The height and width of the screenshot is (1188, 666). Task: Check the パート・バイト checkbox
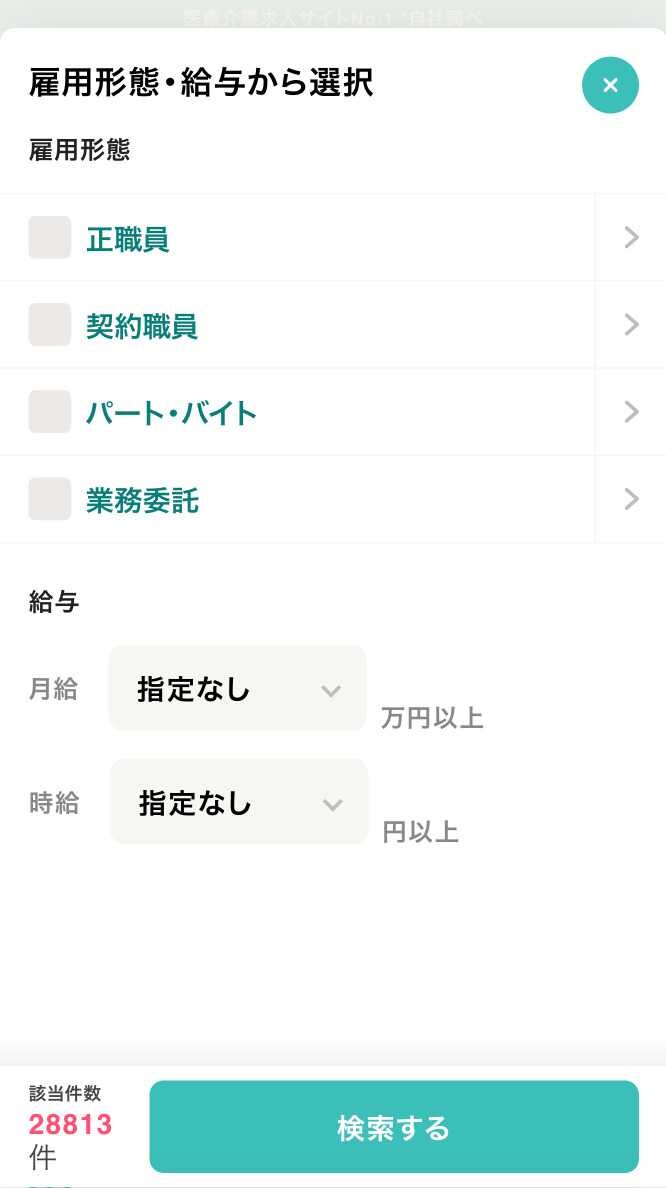(49, 411)
